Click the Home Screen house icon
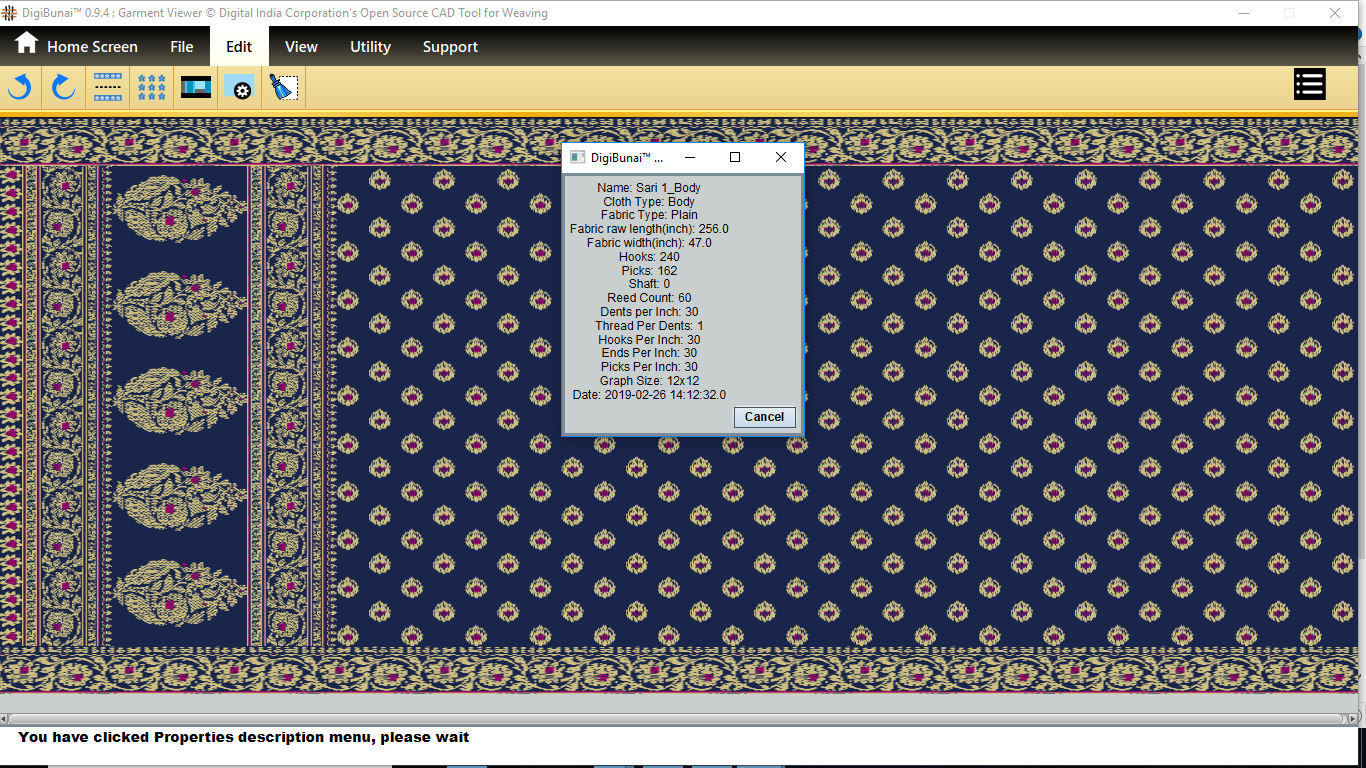1366x768 pixels. click(x=26, y=44)
